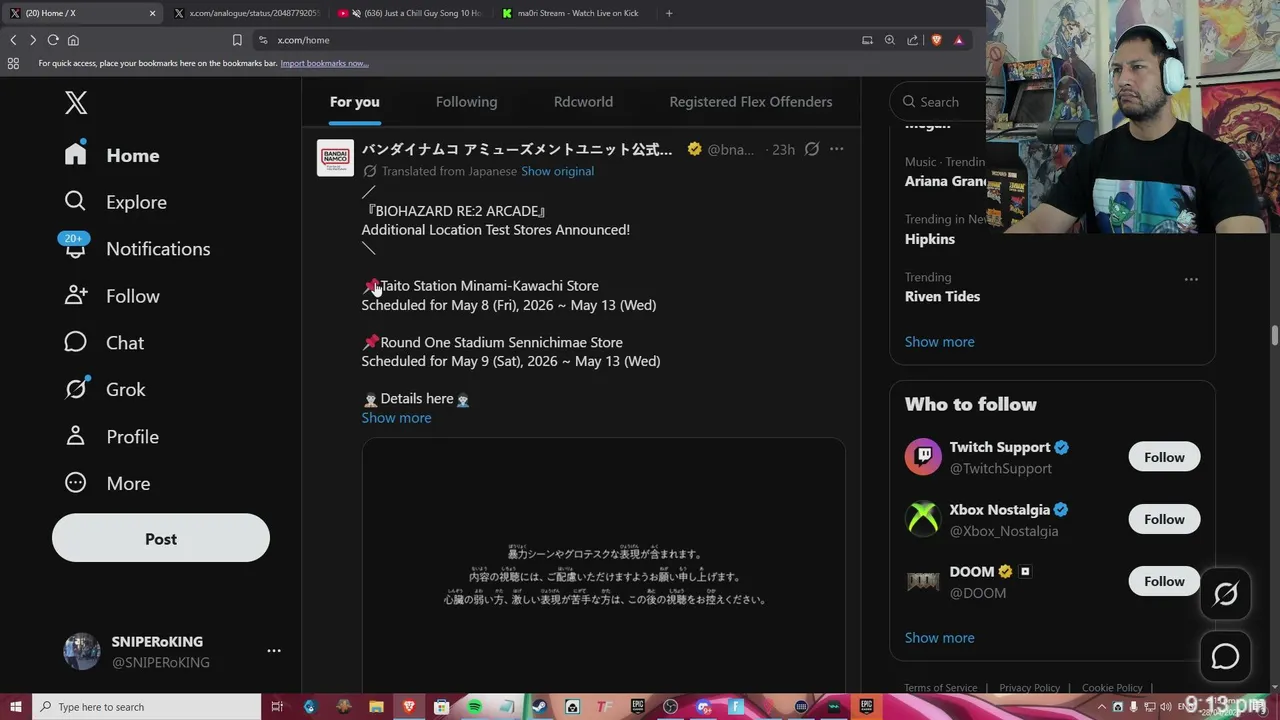This screenshot has height=720, width=1280.
Task: Open trending topic Ariana Grande
Action: (945, 181)
